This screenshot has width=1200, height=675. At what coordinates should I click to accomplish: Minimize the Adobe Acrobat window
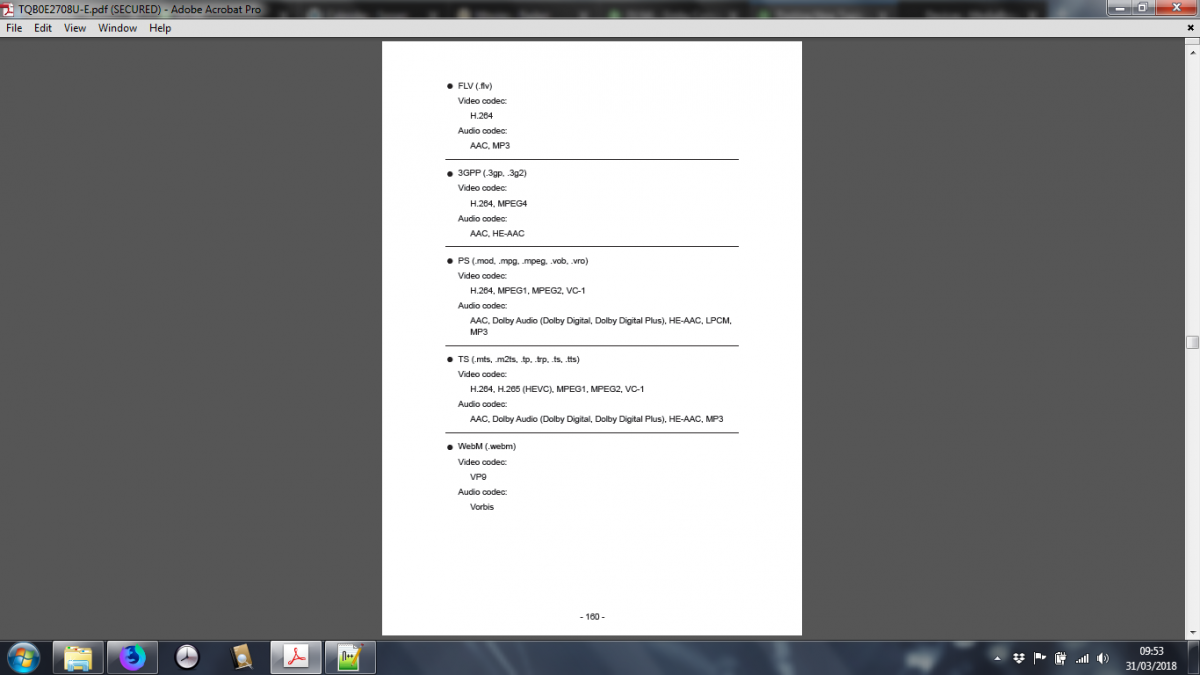click(x=1119, y=7)
